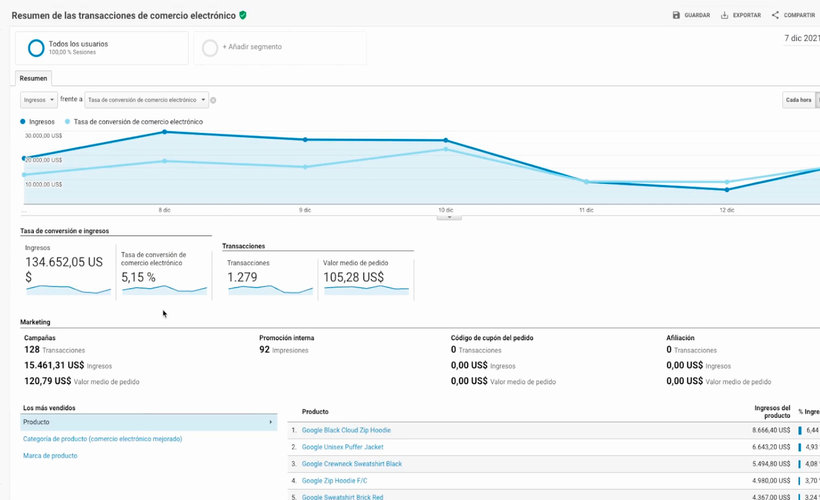Image resolution: width=820 pixels, height=500 pixels.
Task: Select Producto in Los más vendidos
Action: click(x=149, y=422)
